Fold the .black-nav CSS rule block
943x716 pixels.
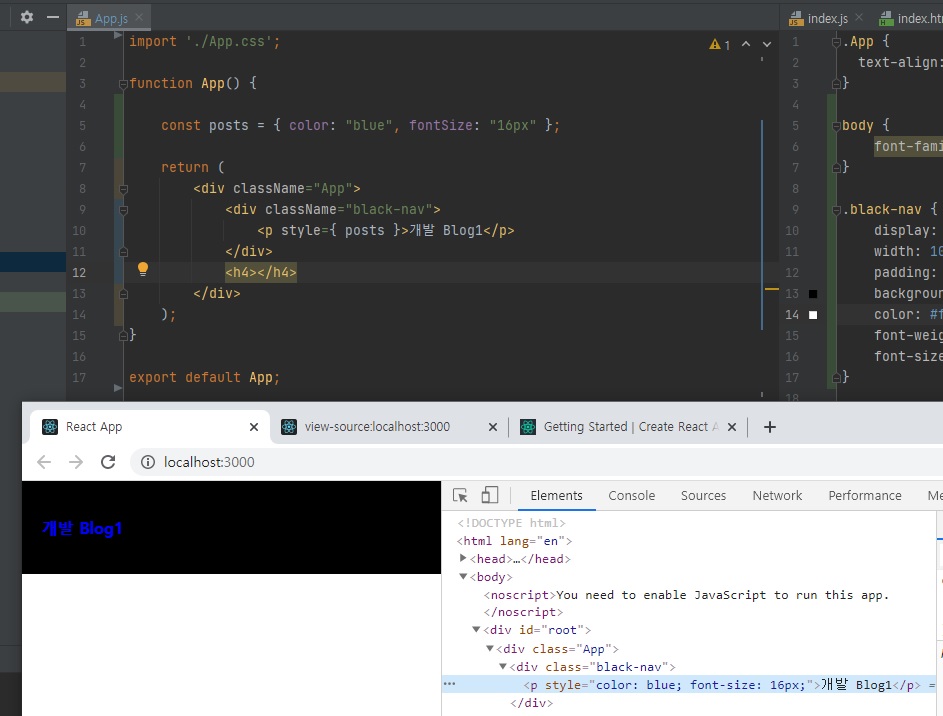tap(836, 210)
